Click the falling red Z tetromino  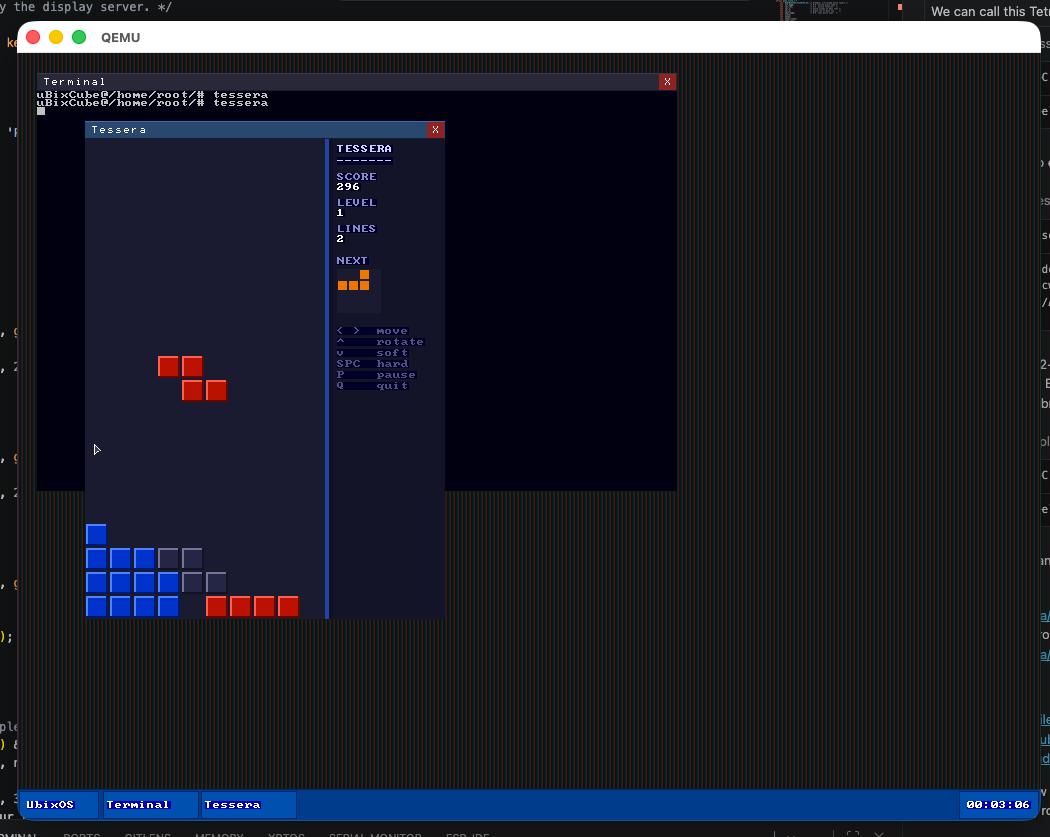(x=192, y=378)
